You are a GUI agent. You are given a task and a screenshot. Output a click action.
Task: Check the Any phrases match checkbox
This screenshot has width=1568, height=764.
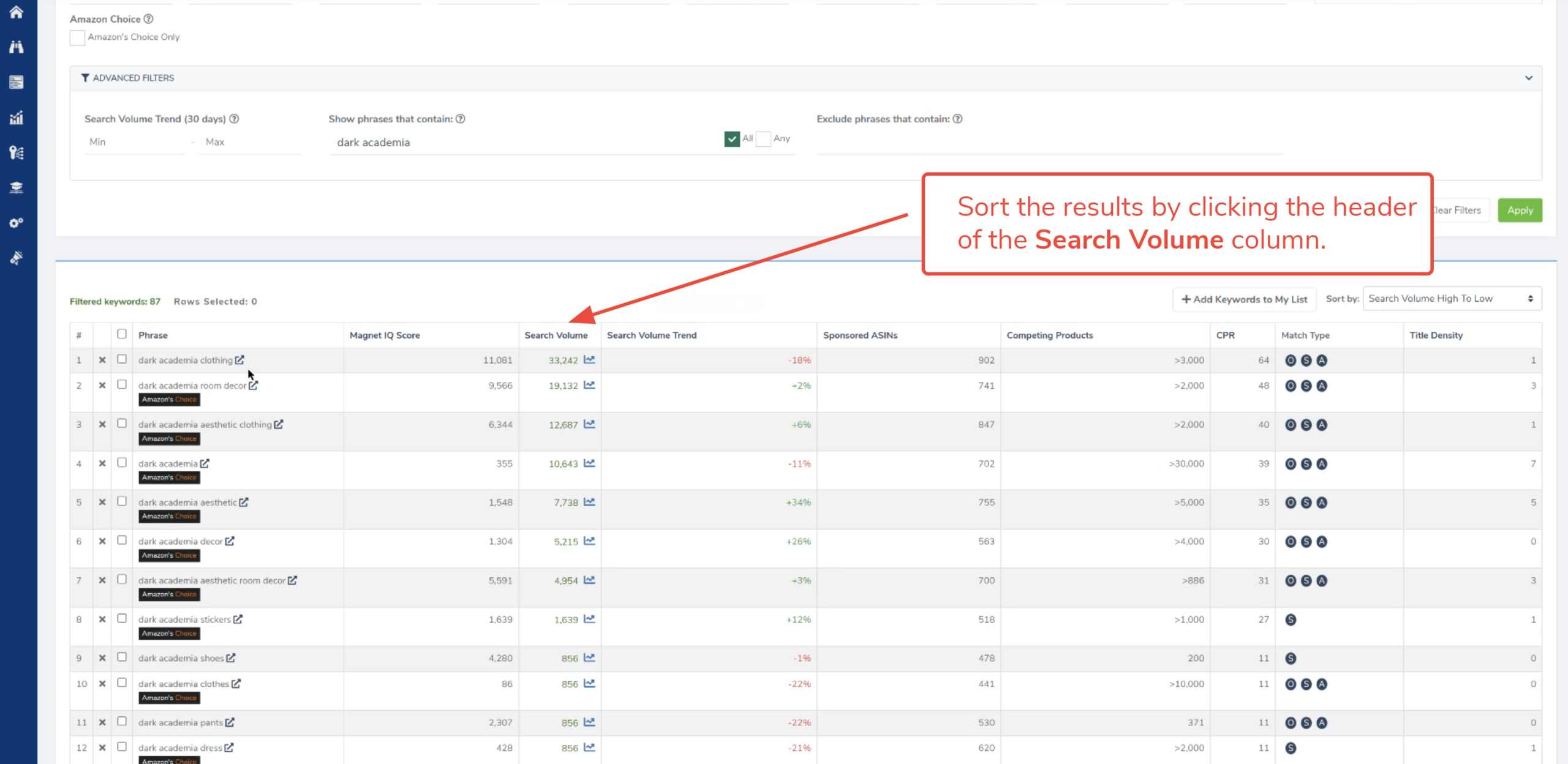763,139
